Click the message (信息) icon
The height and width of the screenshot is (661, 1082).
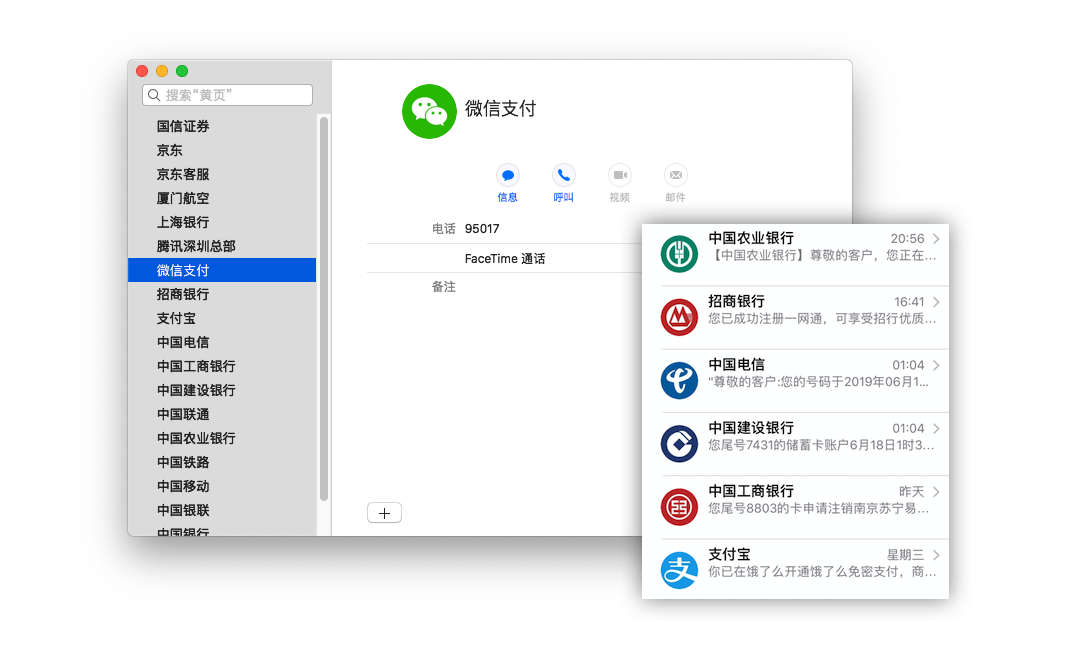coord(508,175)
